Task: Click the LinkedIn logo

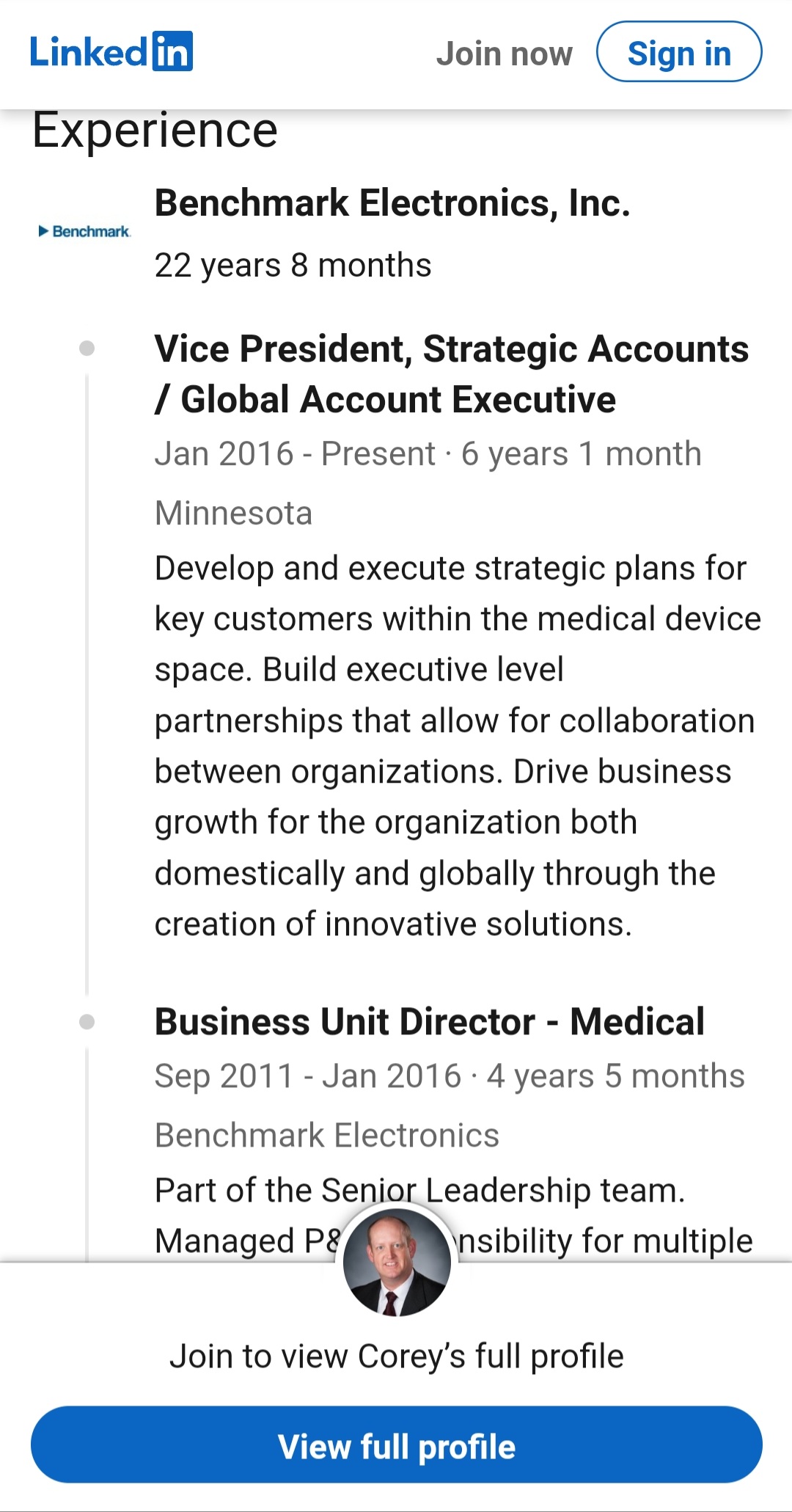Action: 111,52
